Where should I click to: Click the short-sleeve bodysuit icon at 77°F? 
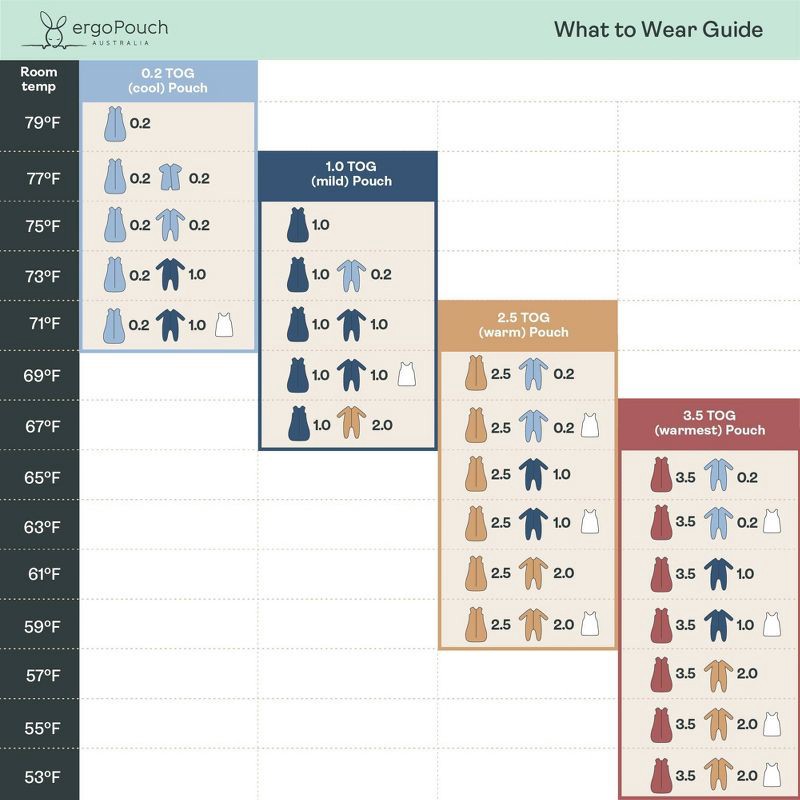[x=170, y=177]
